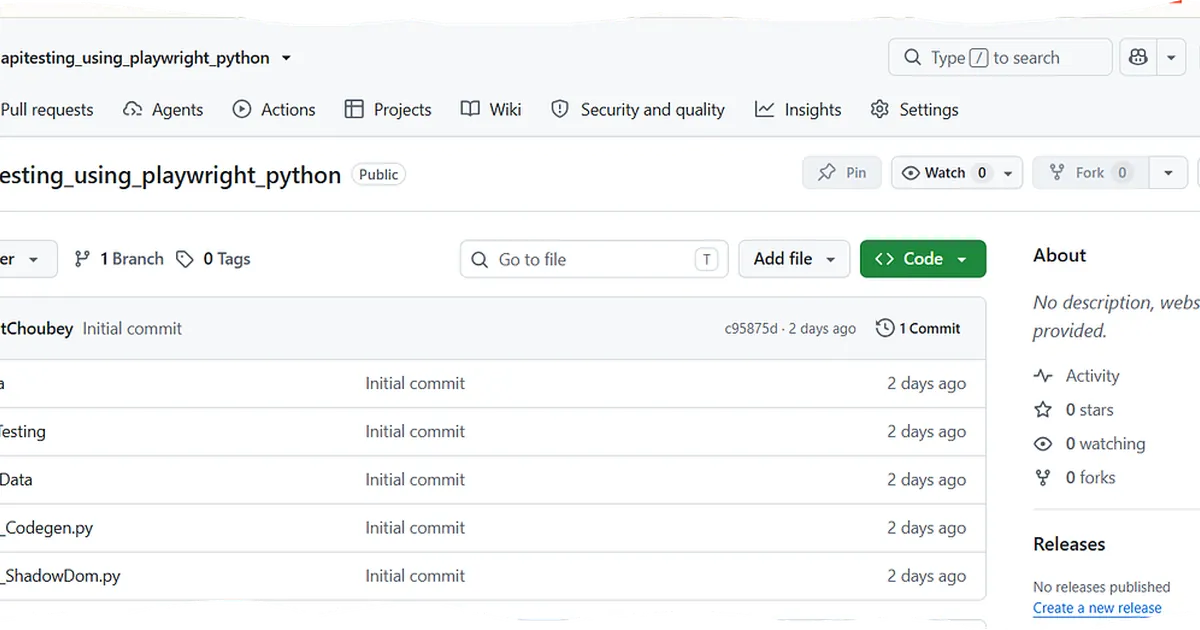This screenshot has width=1200, height=630.
Task: View 0 watching link
Action: 1105,444
